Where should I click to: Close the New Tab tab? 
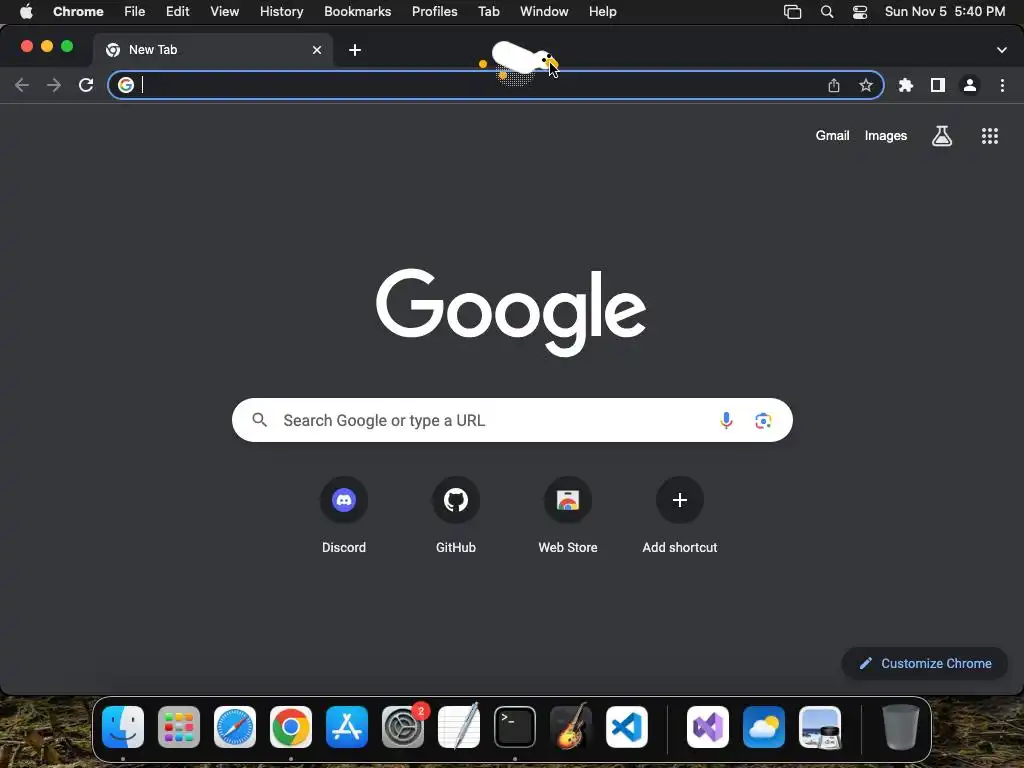point(317,50)
